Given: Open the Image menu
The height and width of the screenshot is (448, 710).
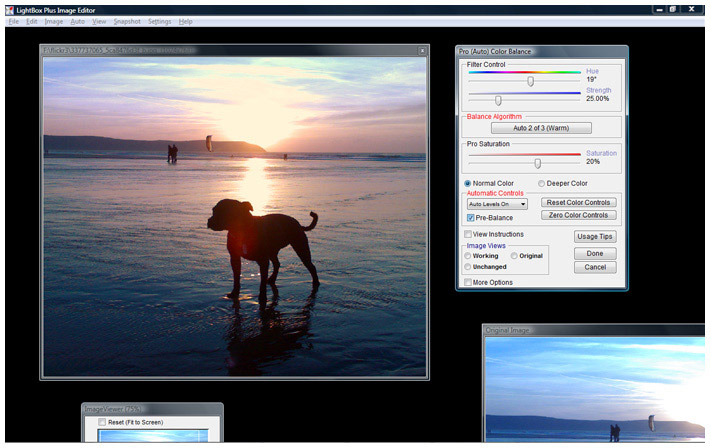Looking at the screenshot, I should pos(53,21).
